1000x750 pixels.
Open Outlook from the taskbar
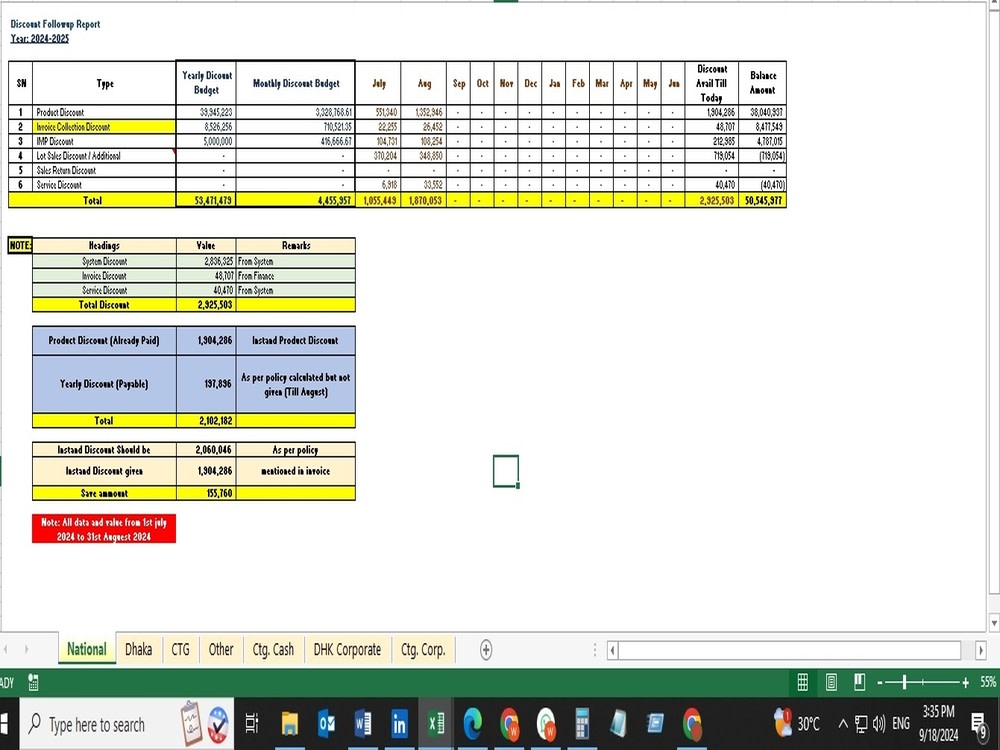click(x=327, y=724)
